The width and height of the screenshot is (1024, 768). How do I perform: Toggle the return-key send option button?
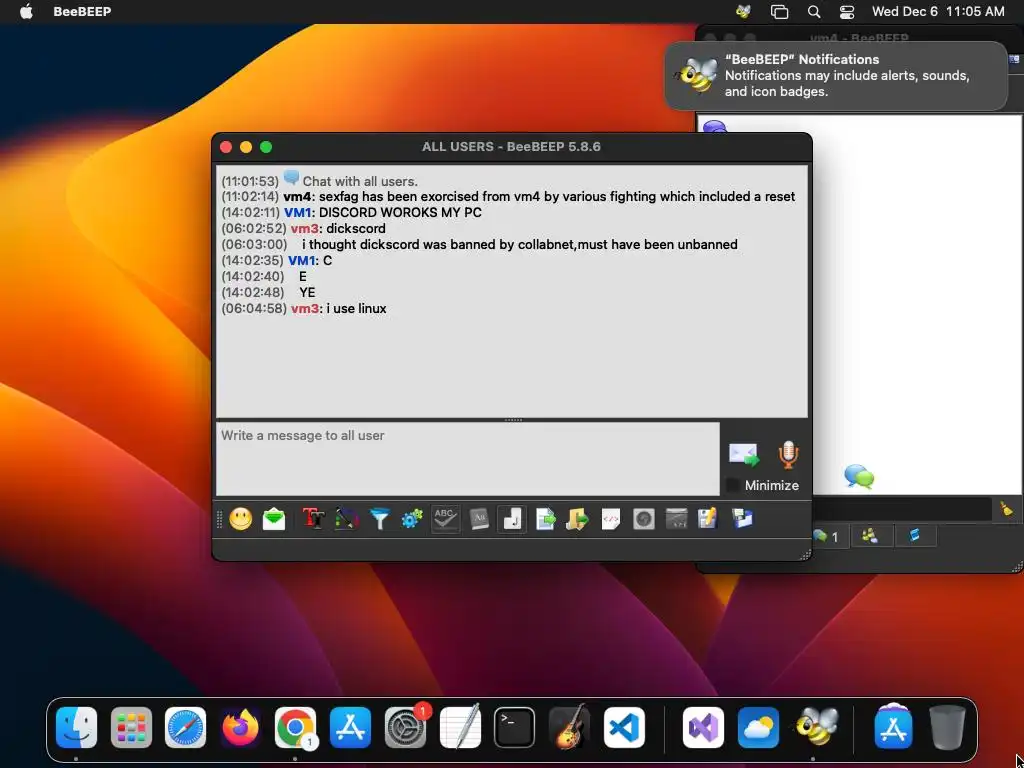(512, 519)
